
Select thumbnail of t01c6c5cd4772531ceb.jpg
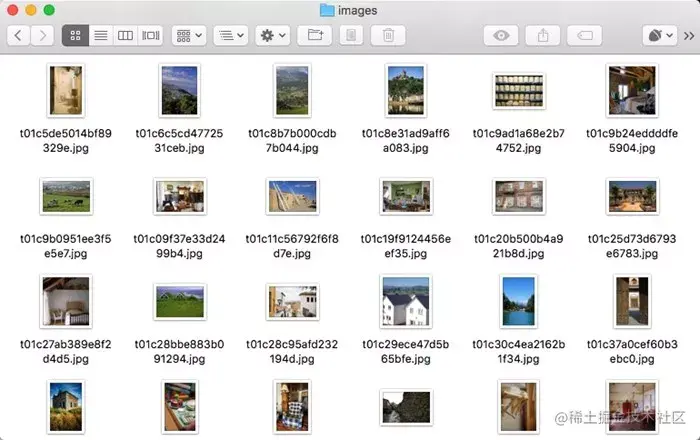pos(179,91)
